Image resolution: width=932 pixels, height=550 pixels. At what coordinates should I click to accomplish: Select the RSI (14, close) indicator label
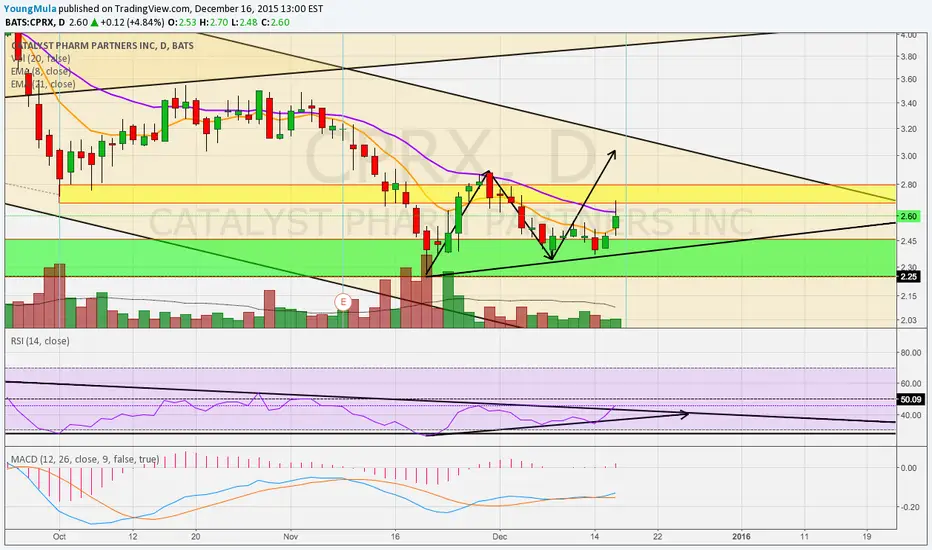point(40,341)
